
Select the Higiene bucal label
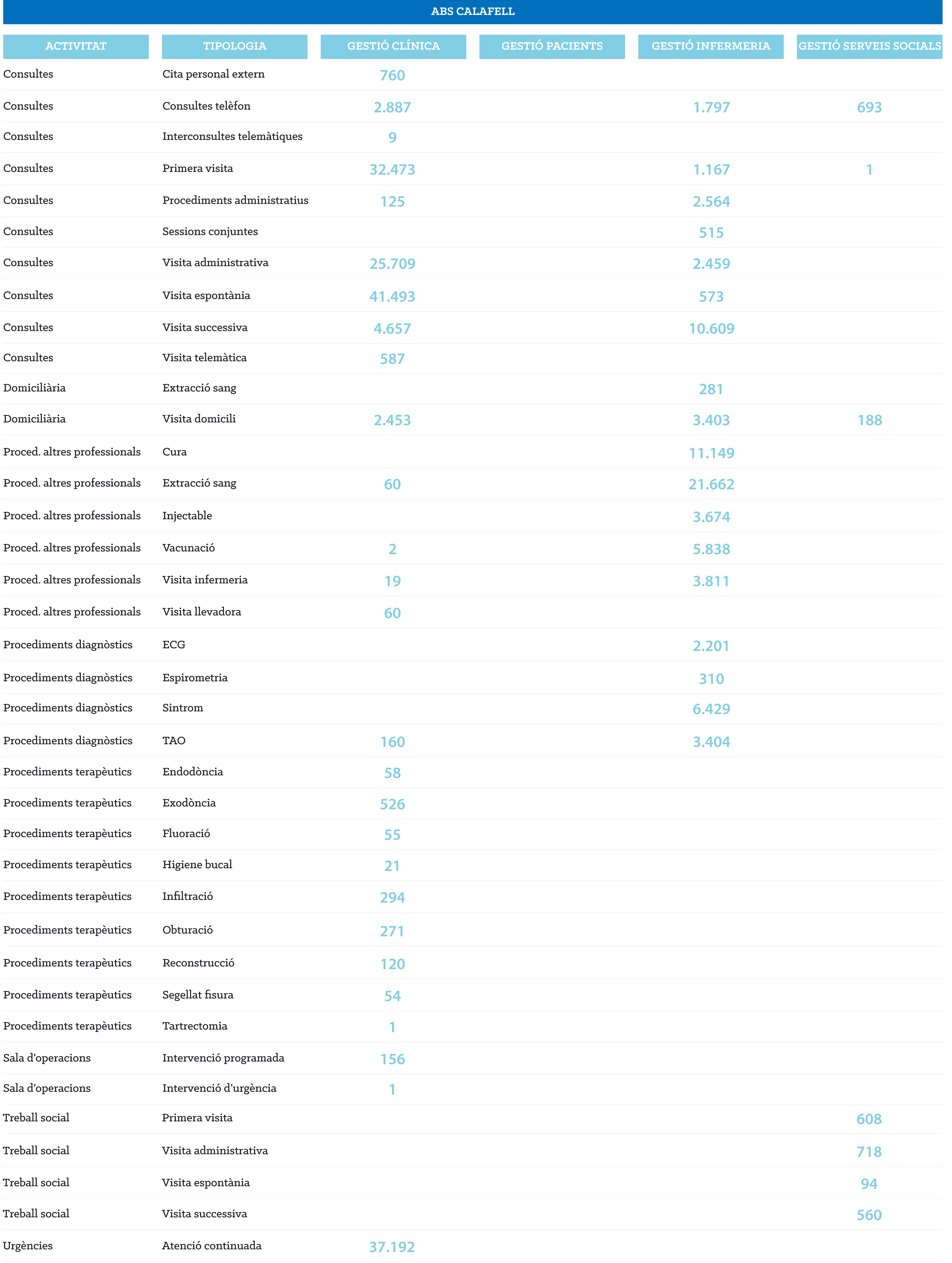[x=197, y=865]
